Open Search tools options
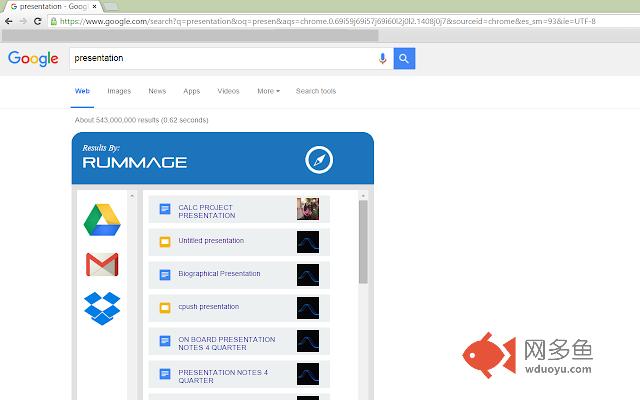Viewport: 640px width, 400px height. (x=316, y=91)
